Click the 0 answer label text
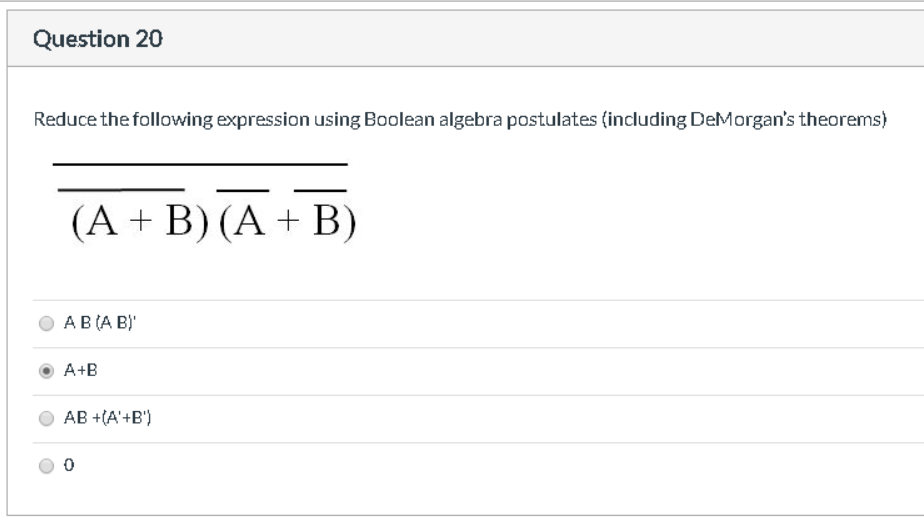 [x=69, y=466]
